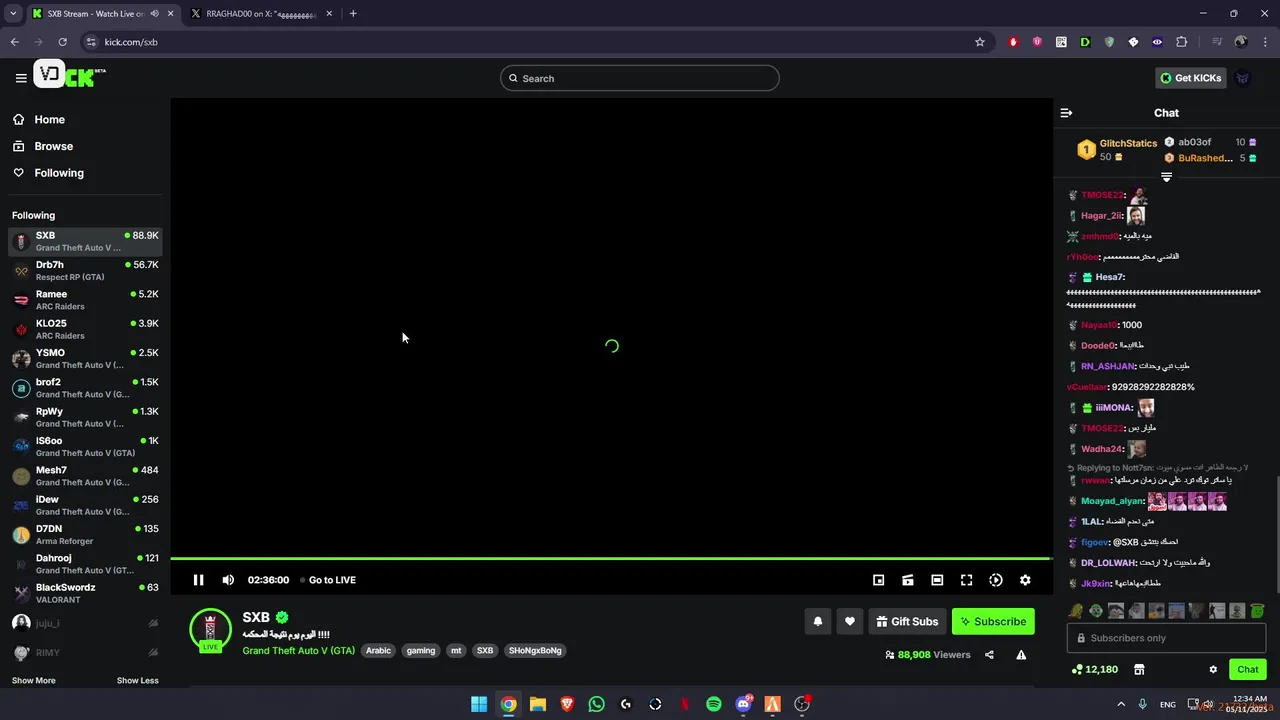
Task: Click the SHoNgxBoNg tag
Action: pyautogui.click(x=535, y=650)
